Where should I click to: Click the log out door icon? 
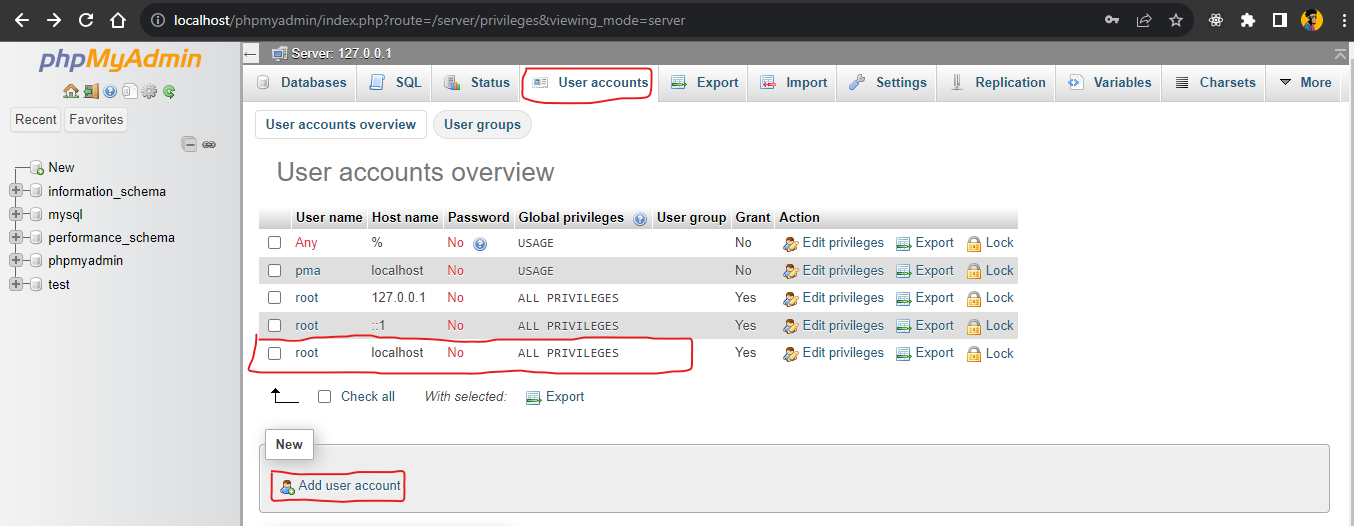point(91,91)
